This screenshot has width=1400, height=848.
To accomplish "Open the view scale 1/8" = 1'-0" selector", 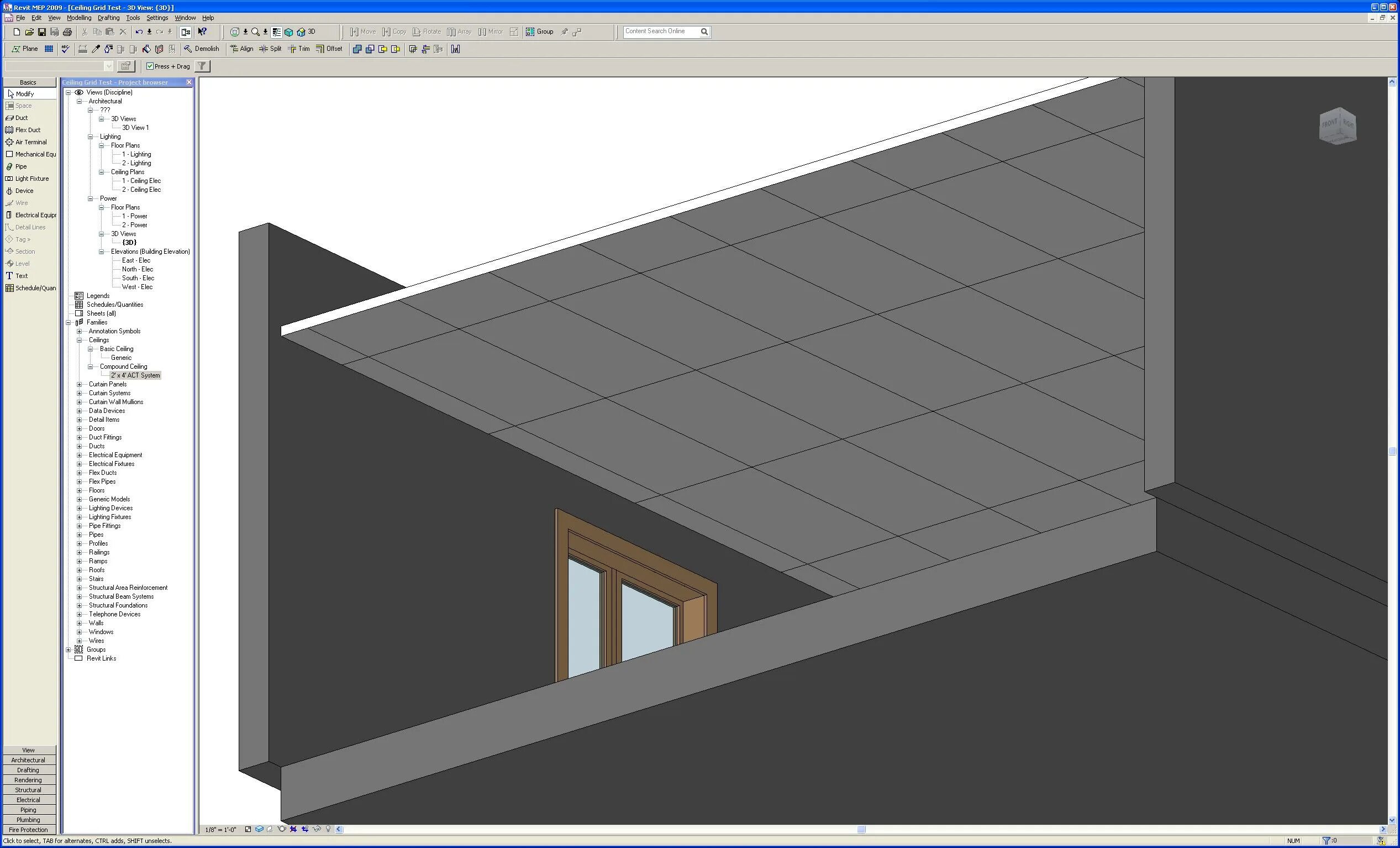I will coord(220,830).
